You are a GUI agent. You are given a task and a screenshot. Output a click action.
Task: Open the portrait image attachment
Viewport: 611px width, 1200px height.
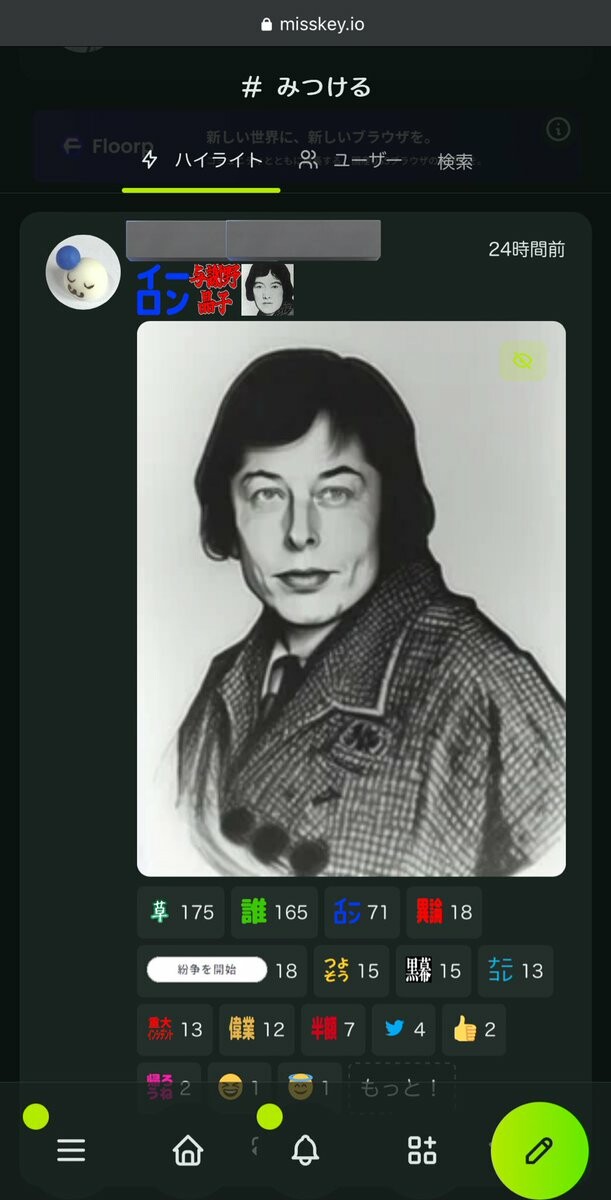tap(351, 599)
